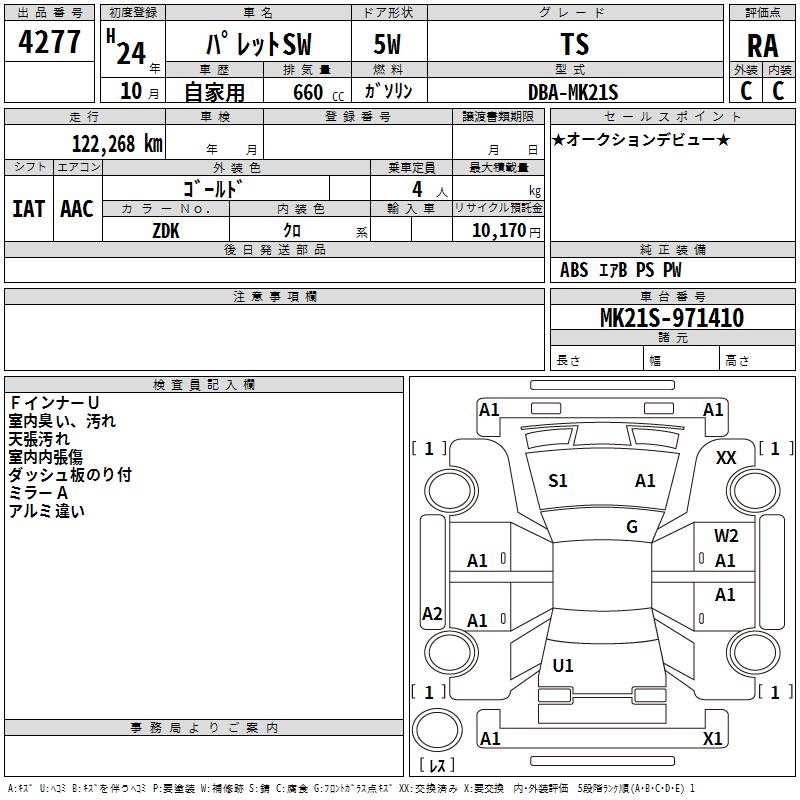The height and width of the screenshot is (800, 800).
Task: Click the 譲渡書類期限 header
Action: [x=498, y=117]
